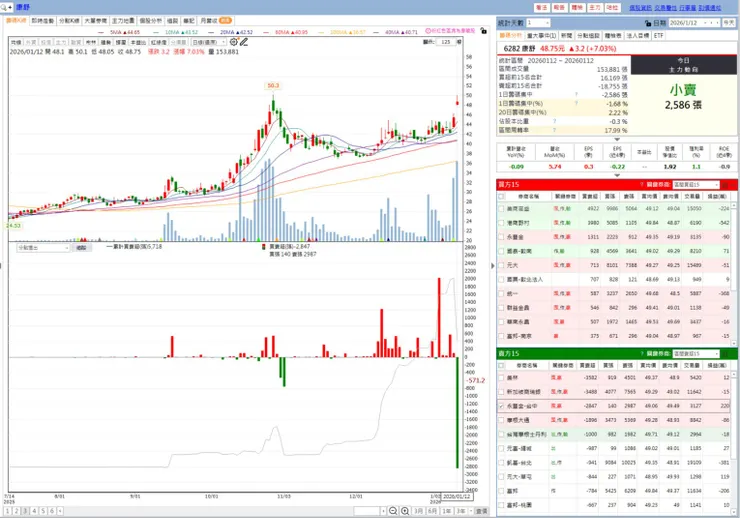
Task: Tick checkbox for 富邦-桃園 seller row
Action: 501,505
